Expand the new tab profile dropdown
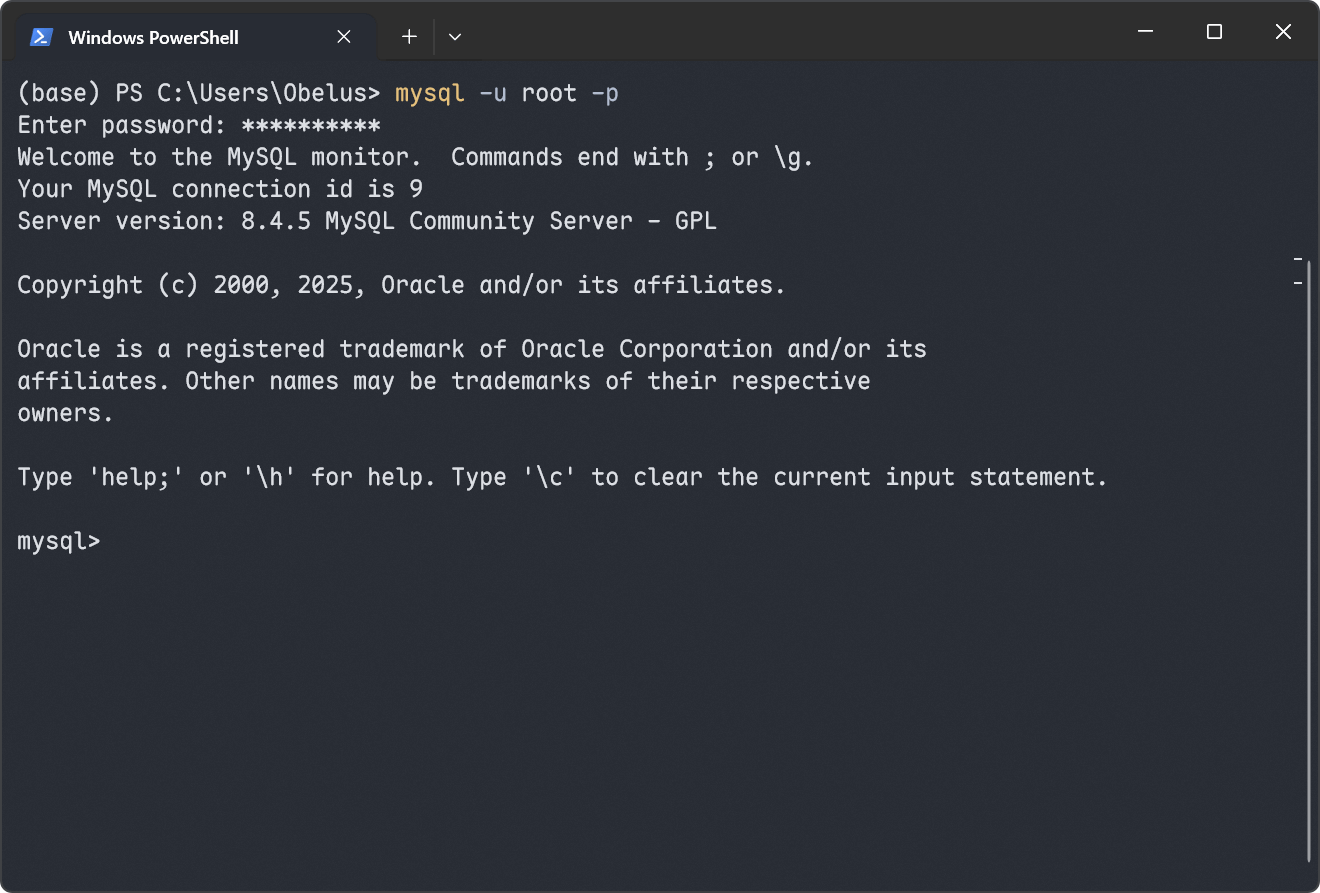This screenshot has width=1320, height=893. tap(455, 37)
